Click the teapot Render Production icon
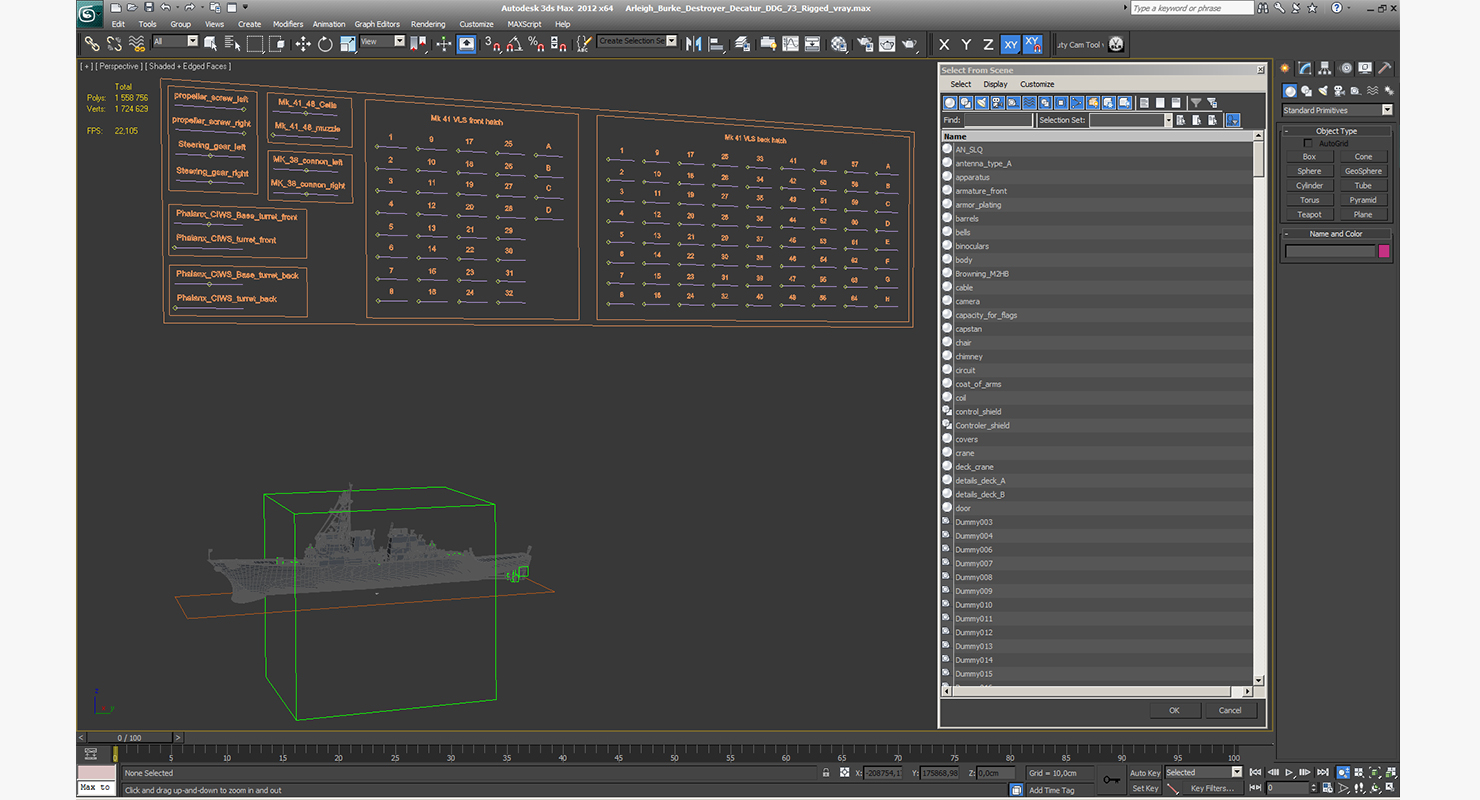 [x=909, y=44]
